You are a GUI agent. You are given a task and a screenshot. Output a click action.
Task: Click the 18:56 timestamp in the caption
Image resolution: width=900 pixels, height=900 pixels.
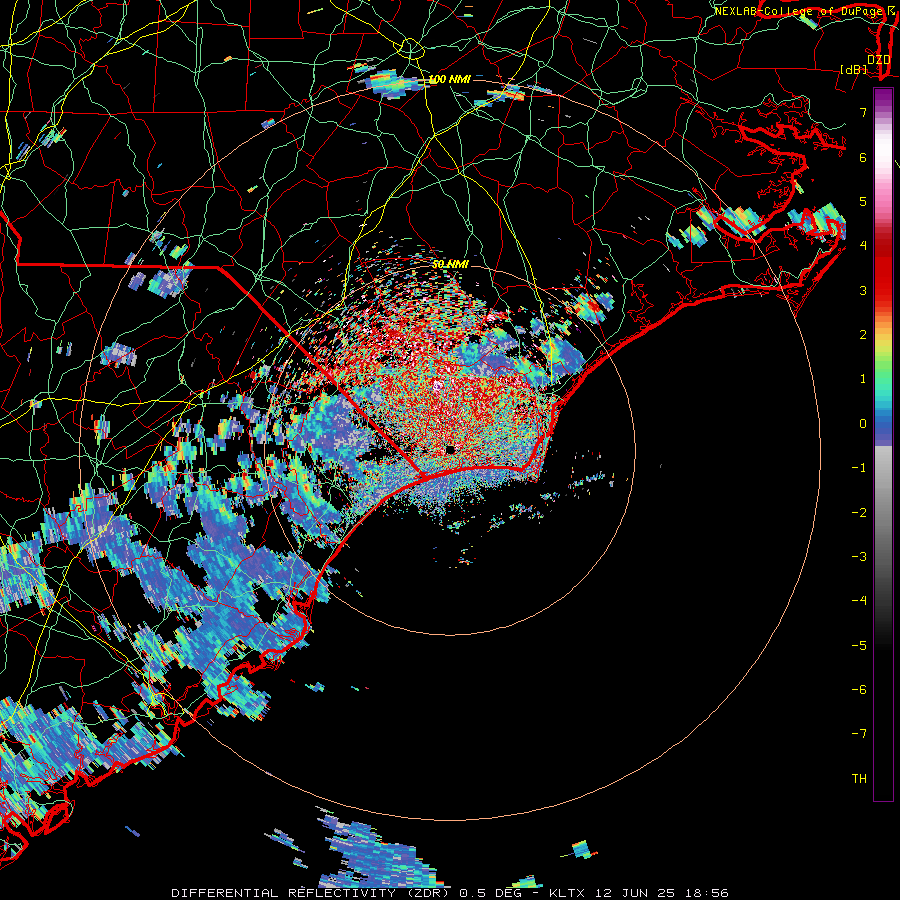coord(709,893)
